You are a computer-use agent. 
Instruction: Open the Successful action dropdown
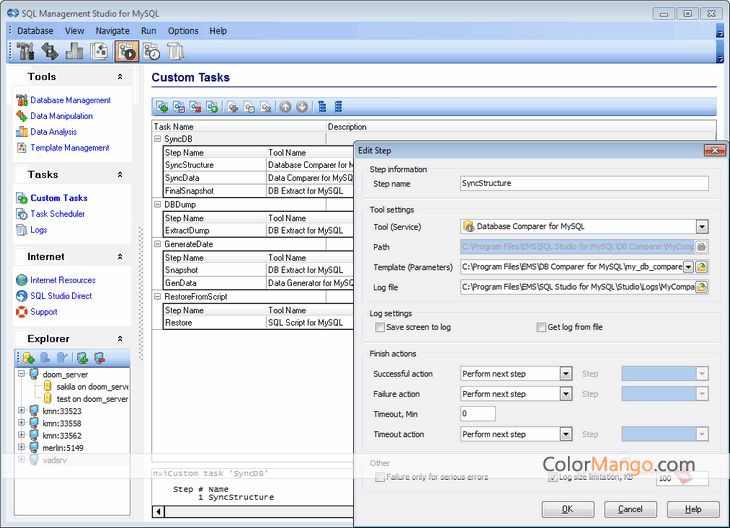click(566, 374)
